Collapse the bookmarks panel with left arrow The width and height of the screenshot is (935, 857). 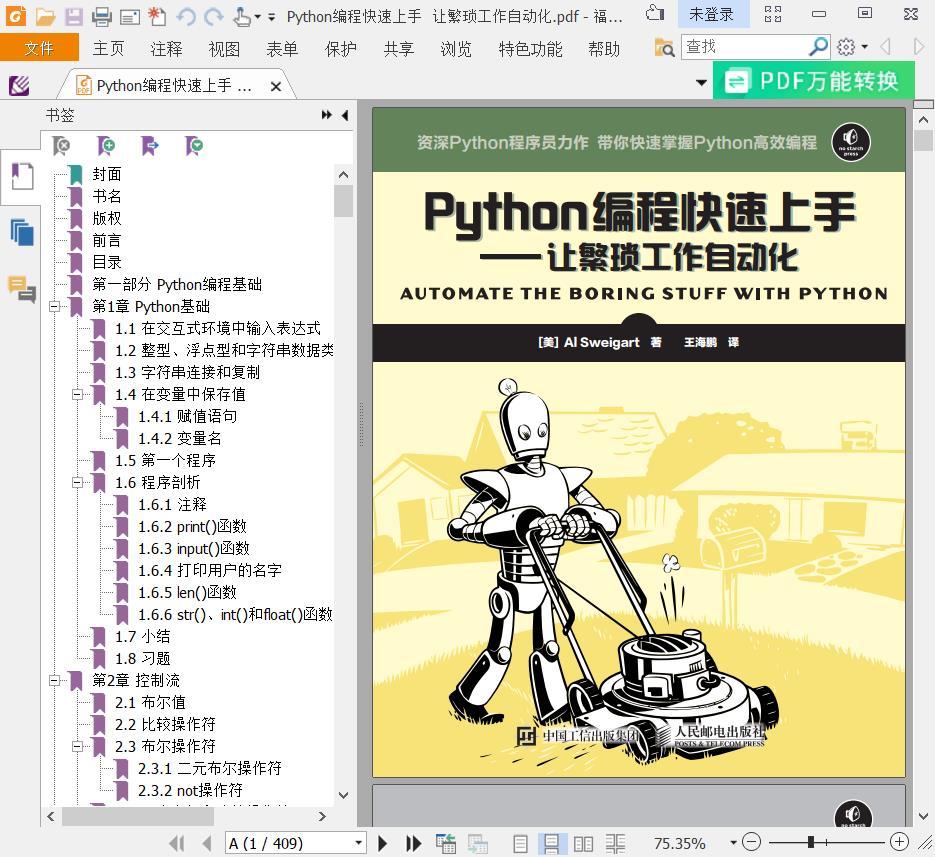345,115
